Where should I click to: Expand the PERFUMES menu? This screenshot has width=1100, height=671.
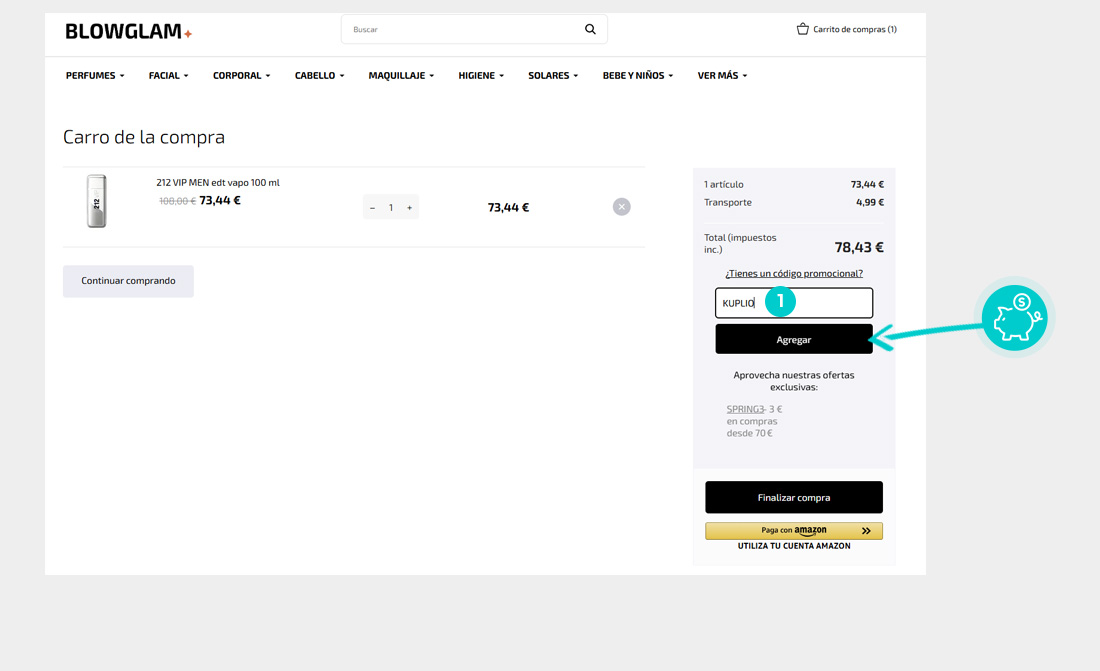click(x=95, y=76)
